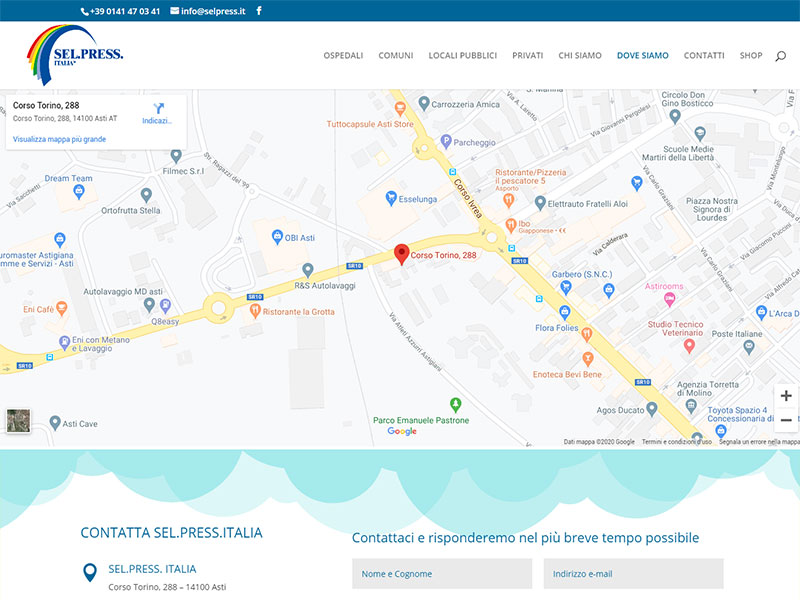This screenshot has width=800, height=600.
Task: Click the Asti Cave marker
Action: pos(55,422)
